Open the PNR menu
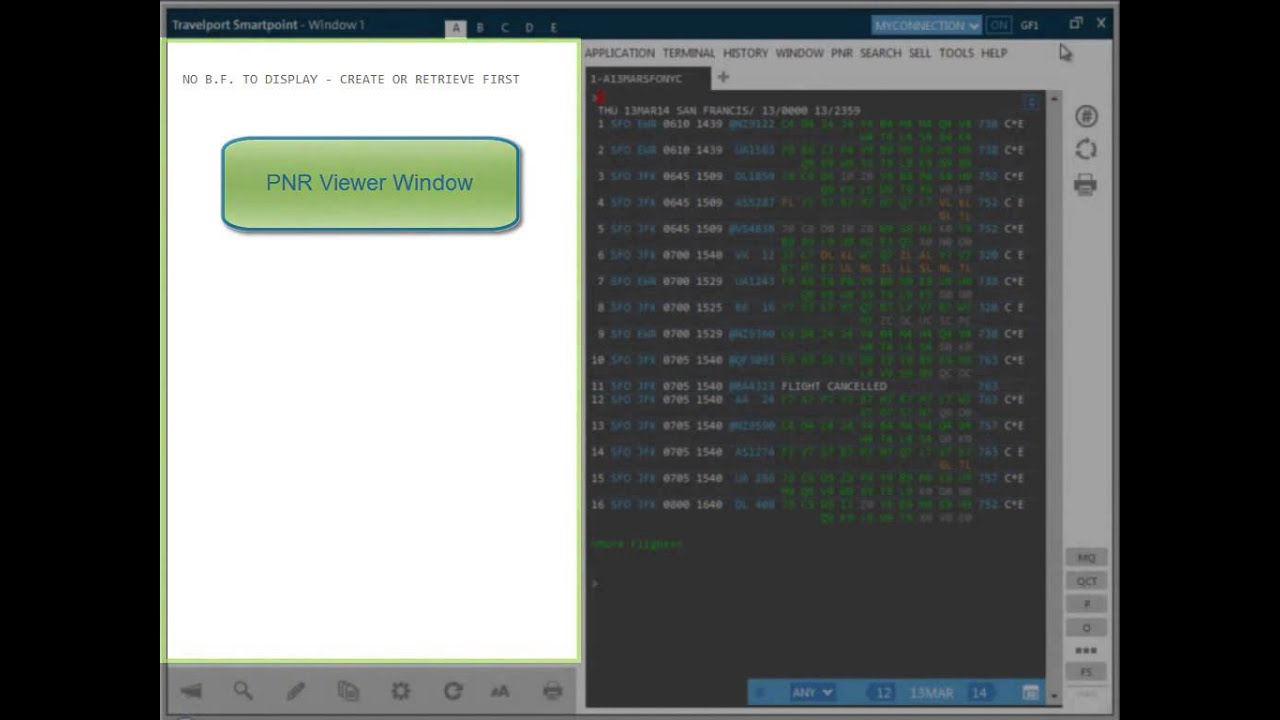 pyautogui.click(x=842, y=53)
